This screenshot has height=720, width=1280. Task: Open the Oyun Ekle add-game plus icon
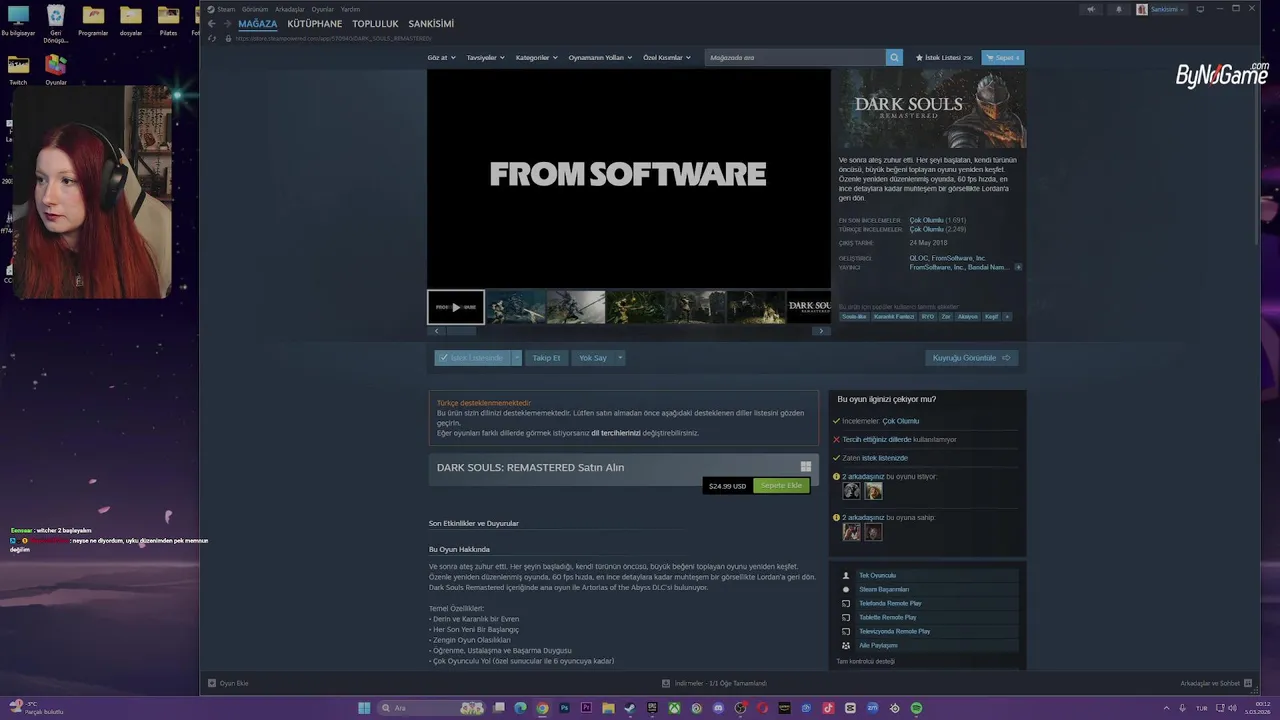tap(211, 683)
